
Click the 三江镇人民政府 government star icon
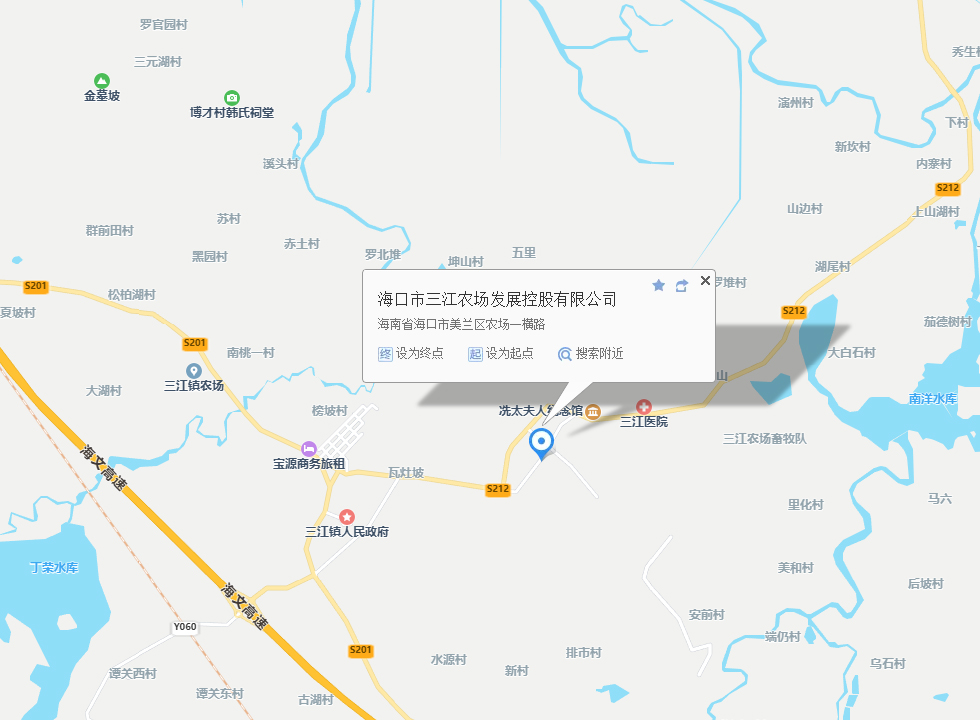click(x=347, y=517)
